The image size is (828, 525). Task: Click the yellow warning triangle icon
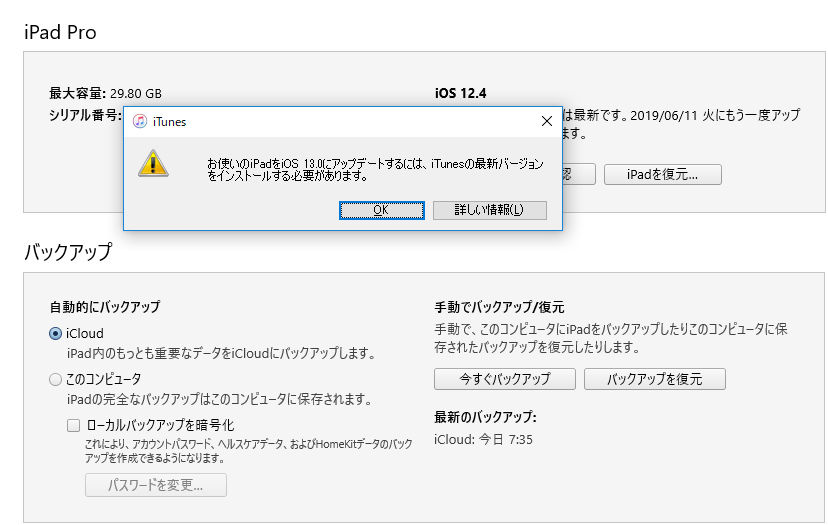153,164
